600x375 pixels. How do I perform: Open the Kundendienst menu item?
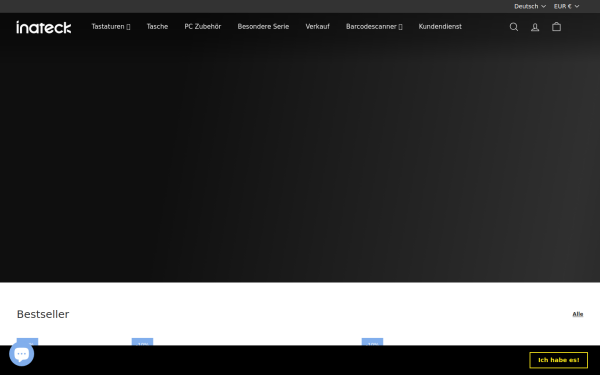click(x=440, y=27)
